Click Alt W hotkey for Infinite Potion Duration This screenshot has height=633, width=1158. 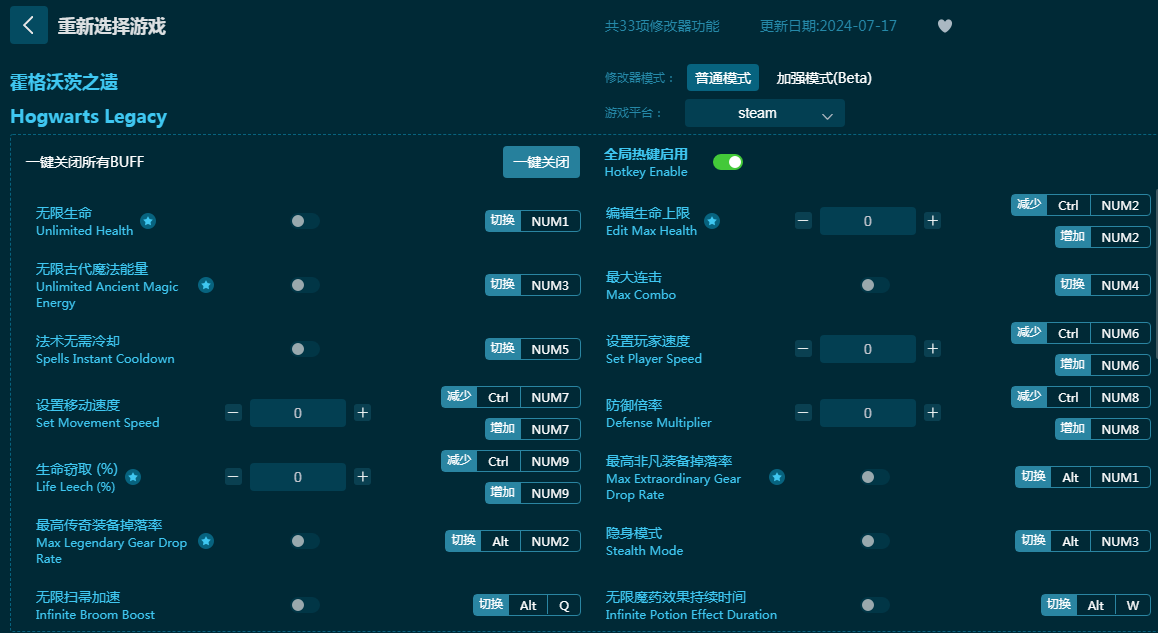click(1096, 606)
